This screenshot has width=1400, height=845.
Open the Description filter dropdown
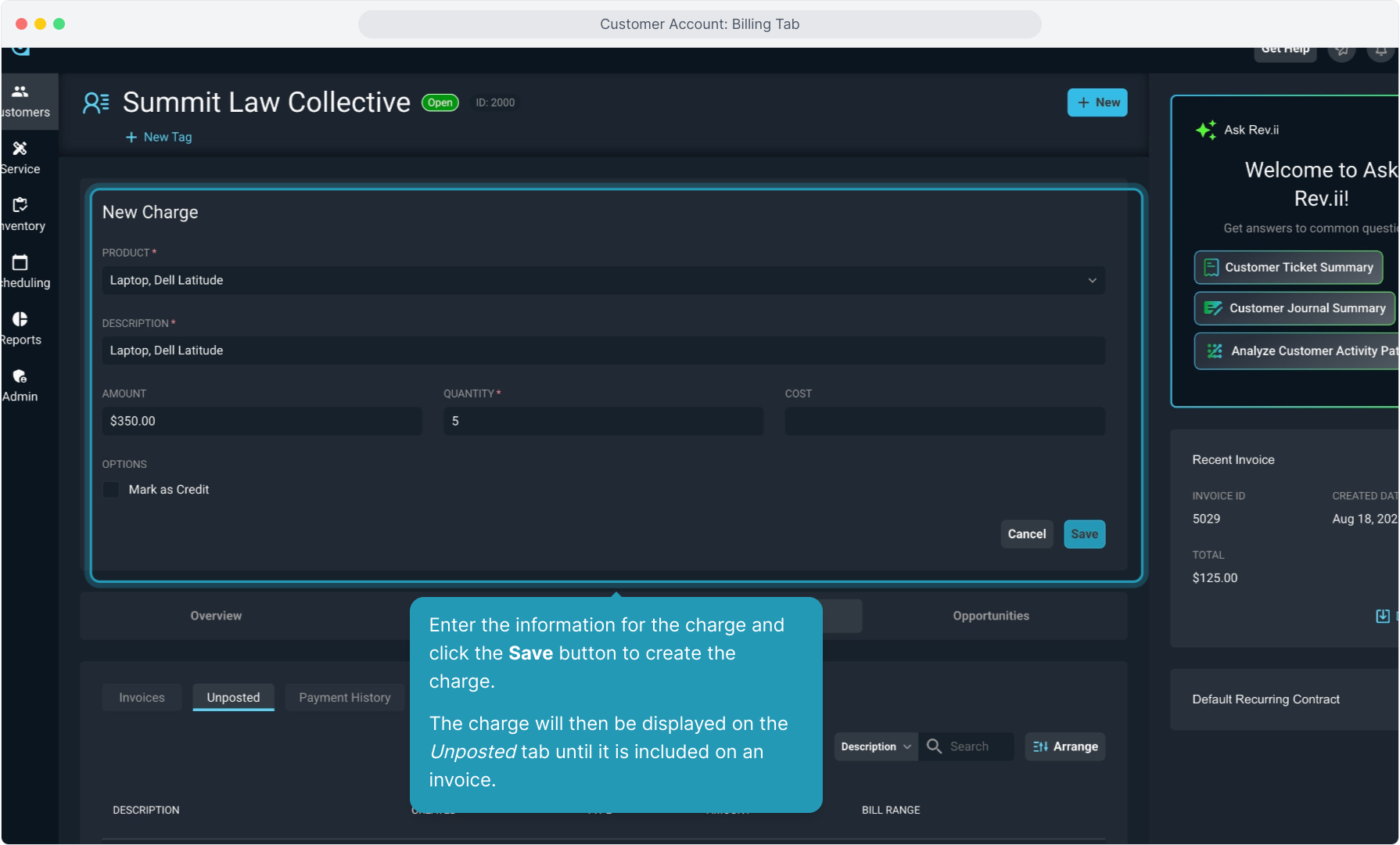click(x=875, y=746)
